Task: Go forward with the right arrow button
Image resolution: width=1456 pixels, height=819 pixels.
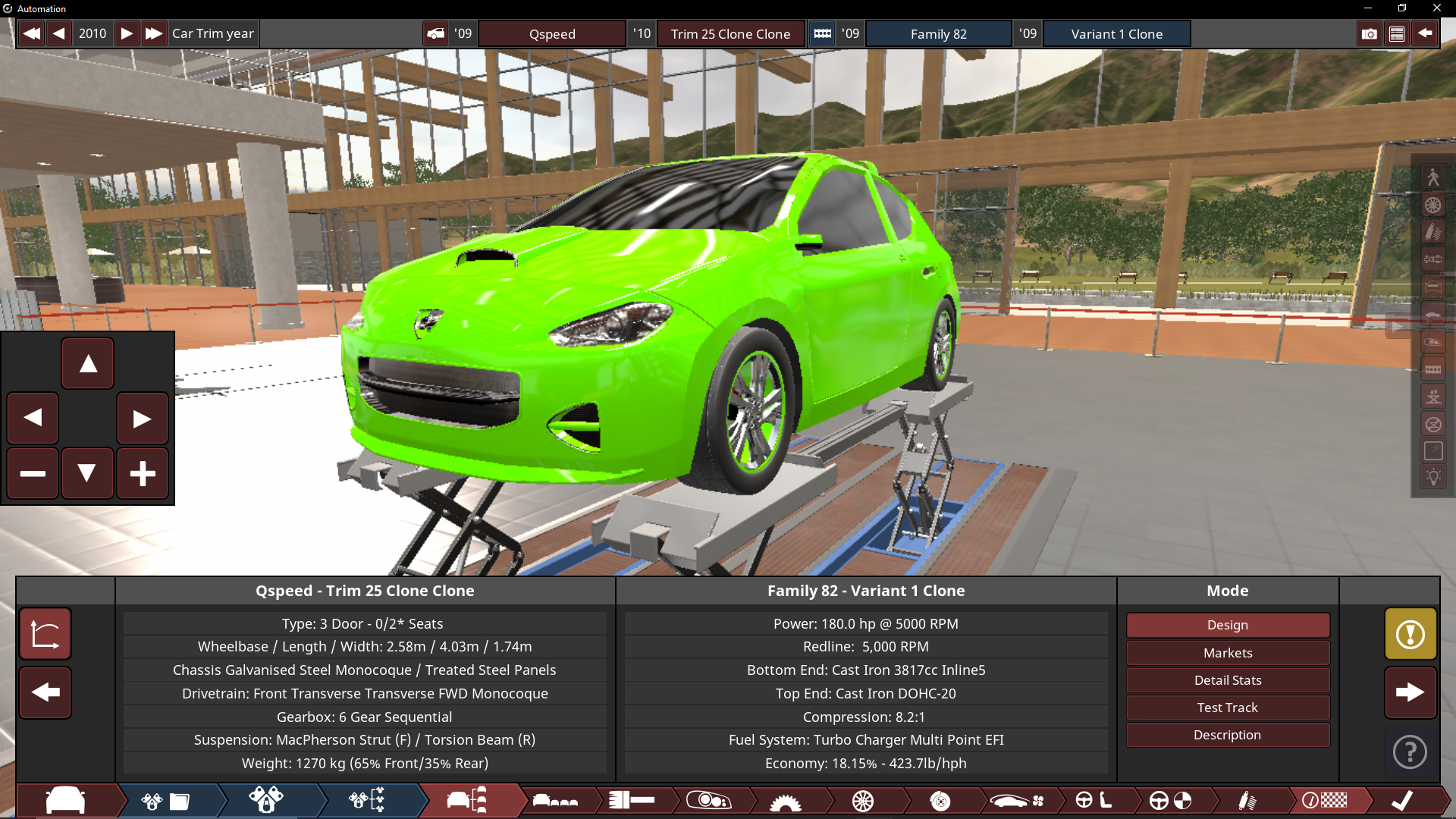Action: [x=1410, y=692]
